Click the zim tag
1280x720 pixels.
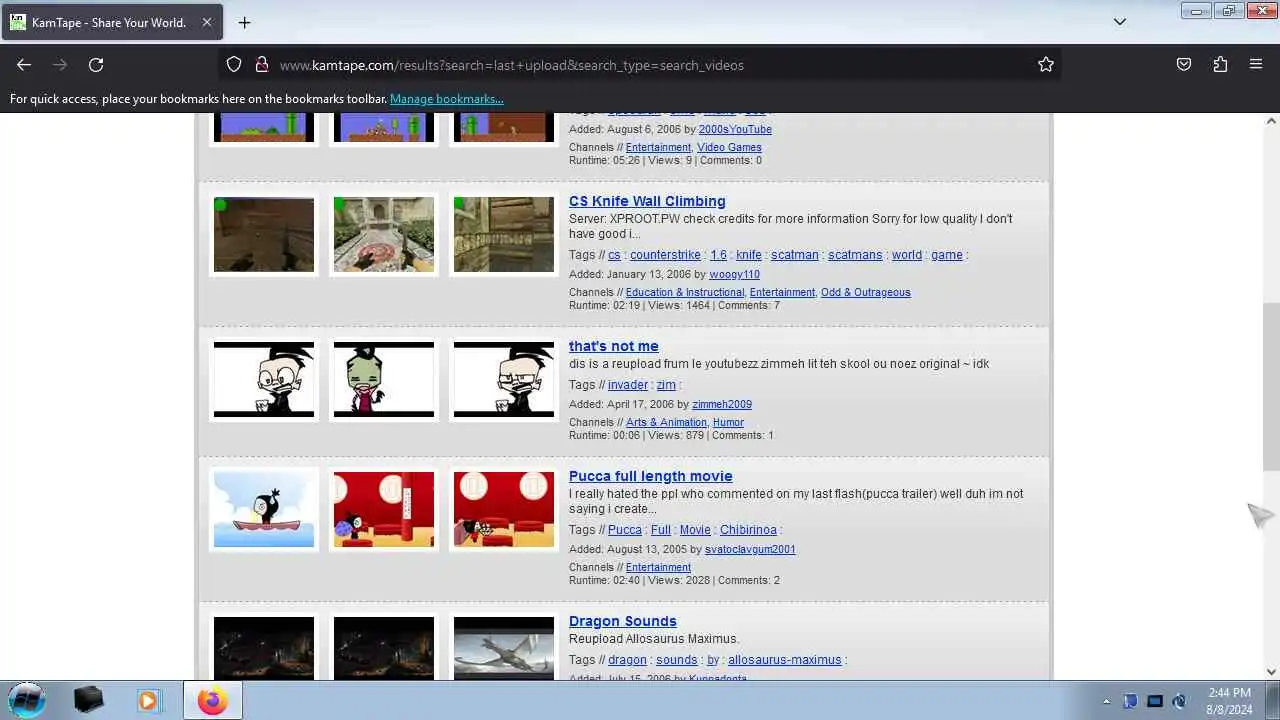click(666, 385)
